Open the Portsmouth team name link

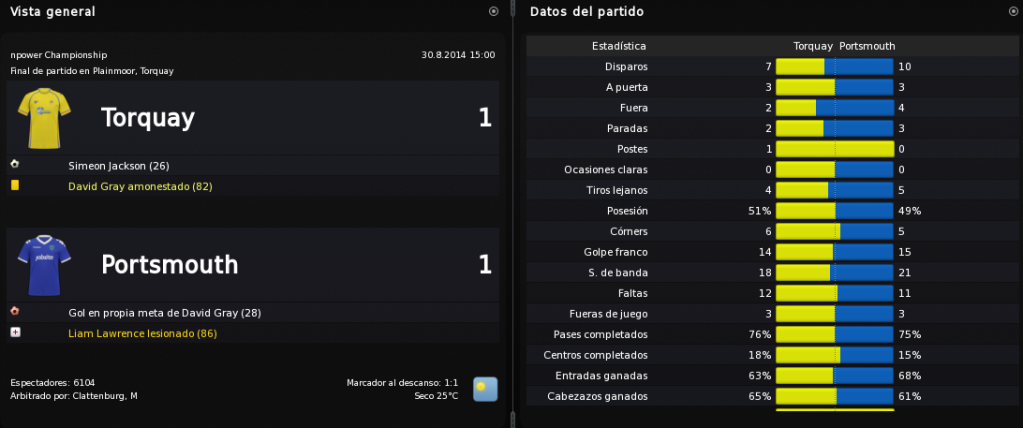point(170,265)
